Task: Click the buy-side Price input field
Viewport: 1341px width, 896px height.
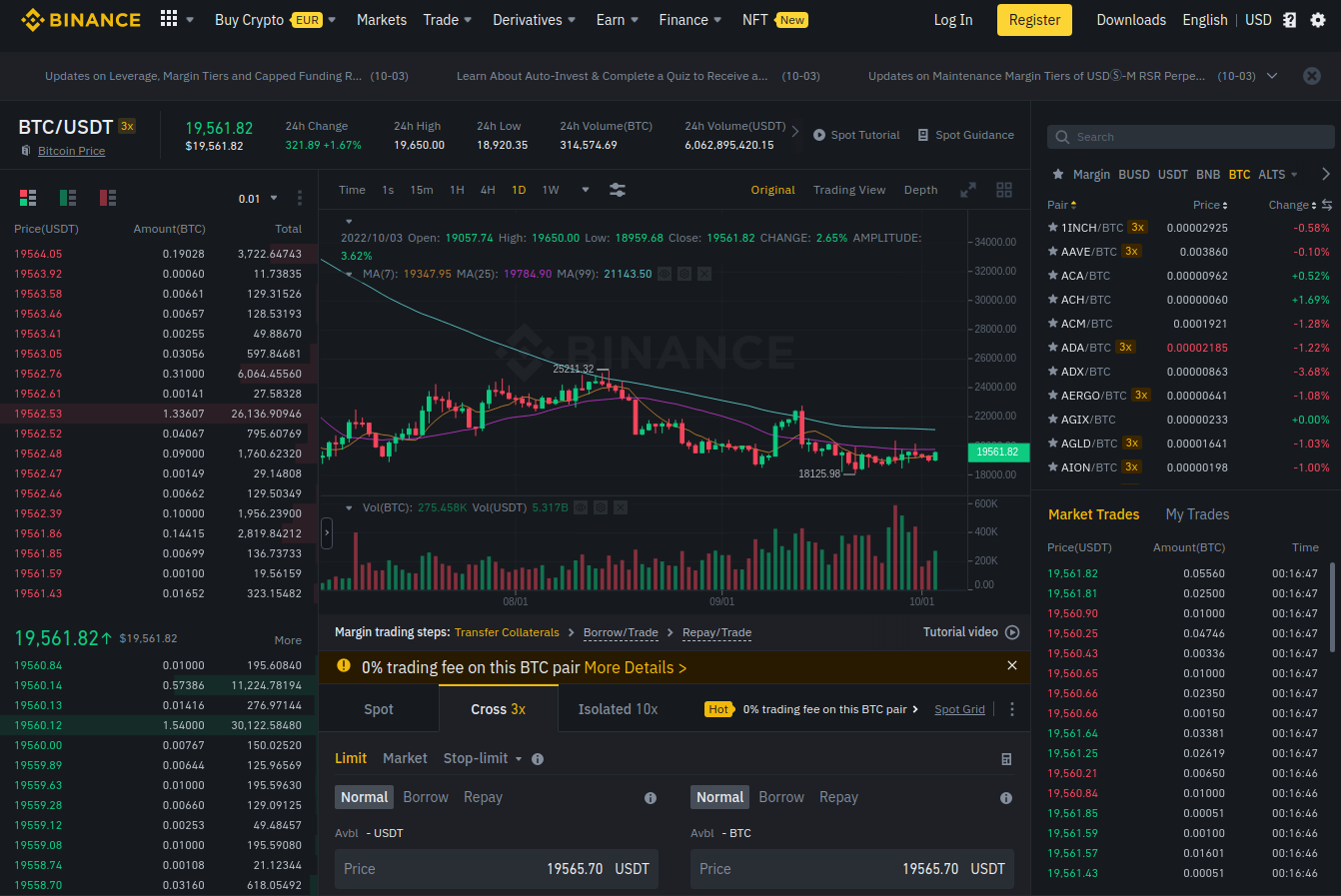Action: pos(497,869)
